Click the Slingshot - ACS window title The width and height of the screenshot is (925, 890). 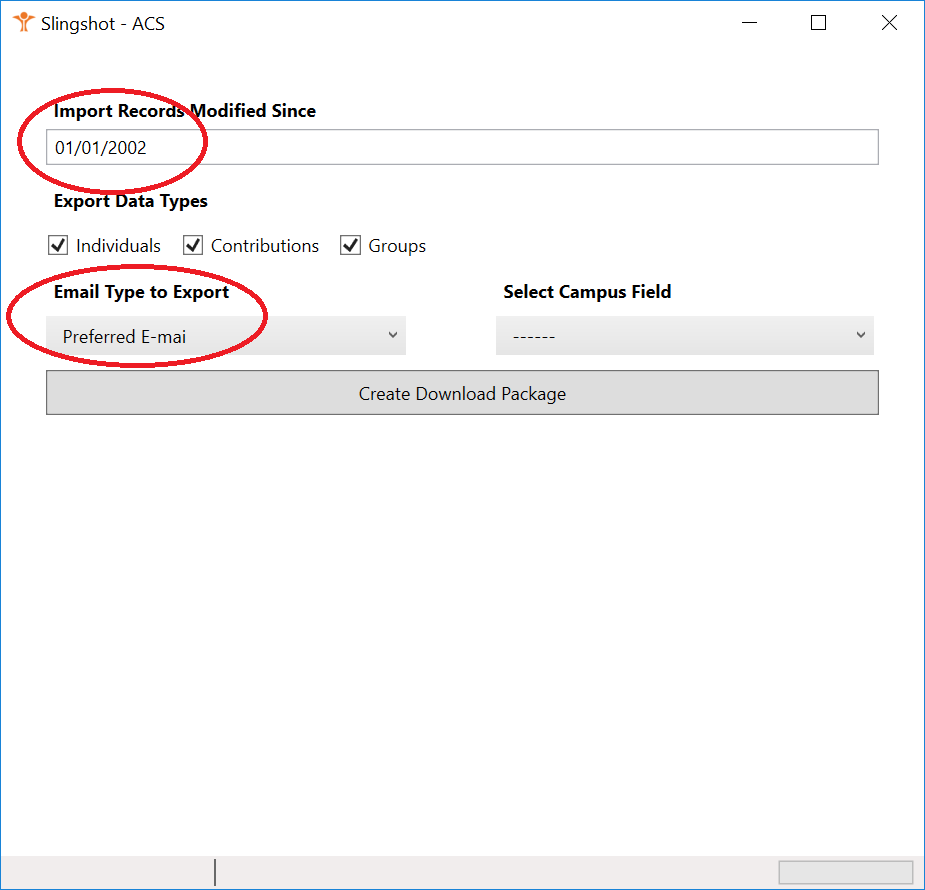click(103, 24)
